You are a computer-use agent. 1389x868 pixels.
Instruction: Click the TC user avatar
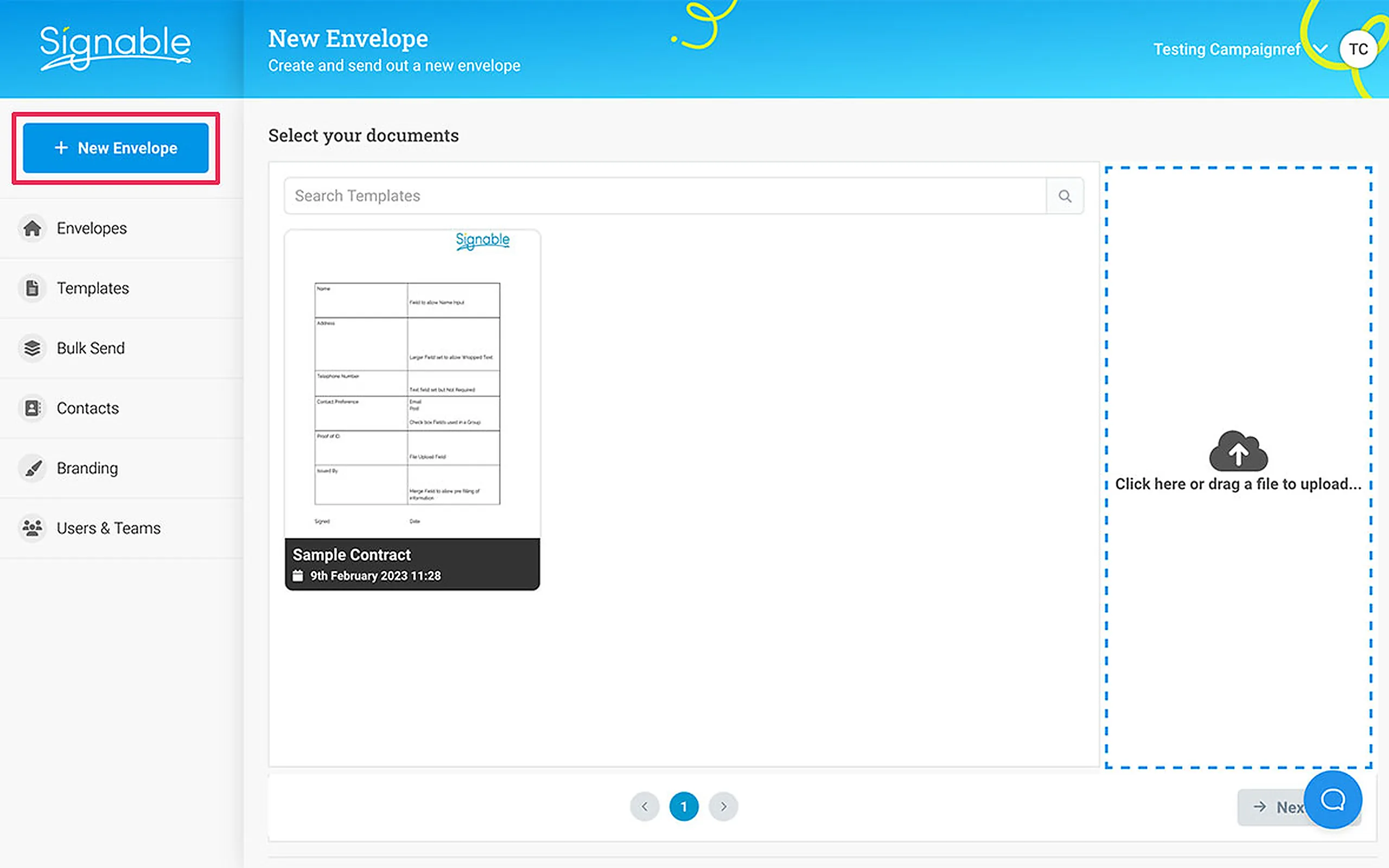tap(1358, 49)
